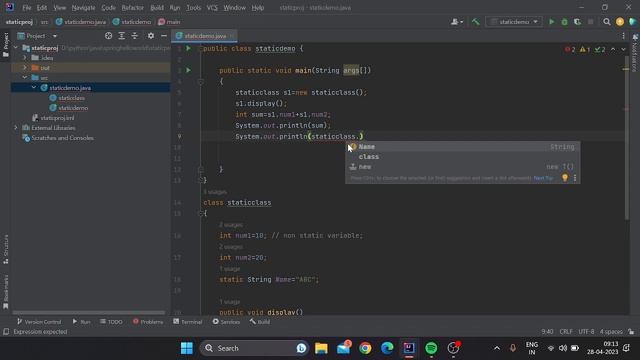Go to next highlighted error arrow
The width and height of the screenshot is (640, 360).
[623, 49]
